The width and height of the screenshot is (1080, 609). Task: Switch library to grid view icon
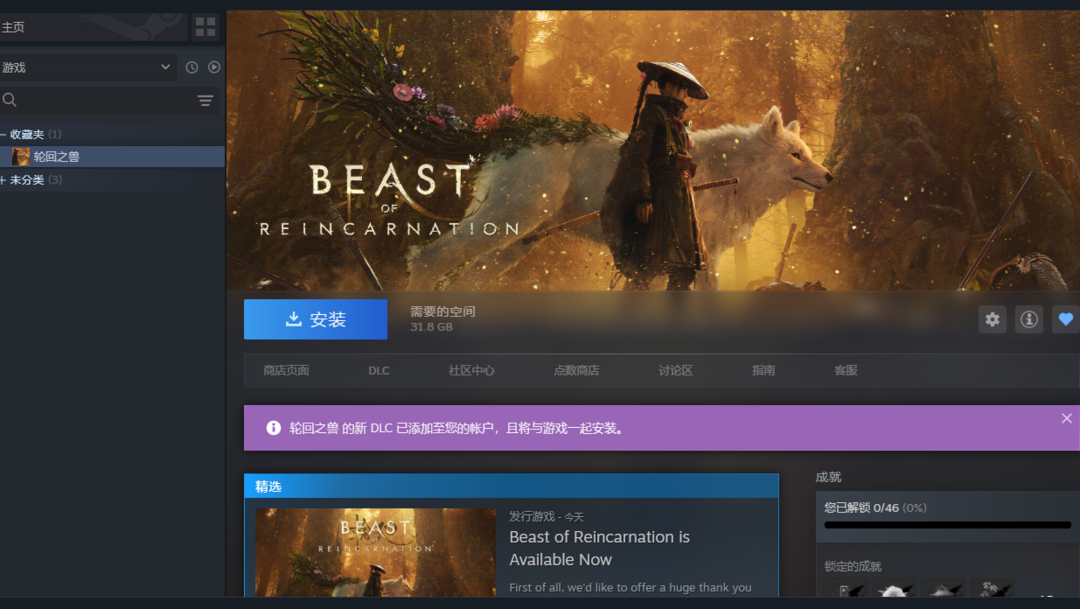coord(205,27)
